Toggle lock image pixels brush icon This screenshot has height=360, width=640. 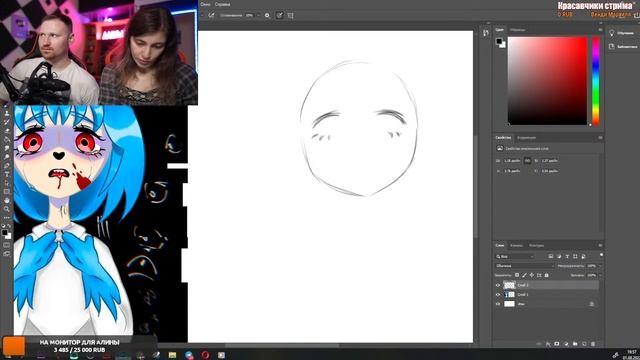click(524, 275)
